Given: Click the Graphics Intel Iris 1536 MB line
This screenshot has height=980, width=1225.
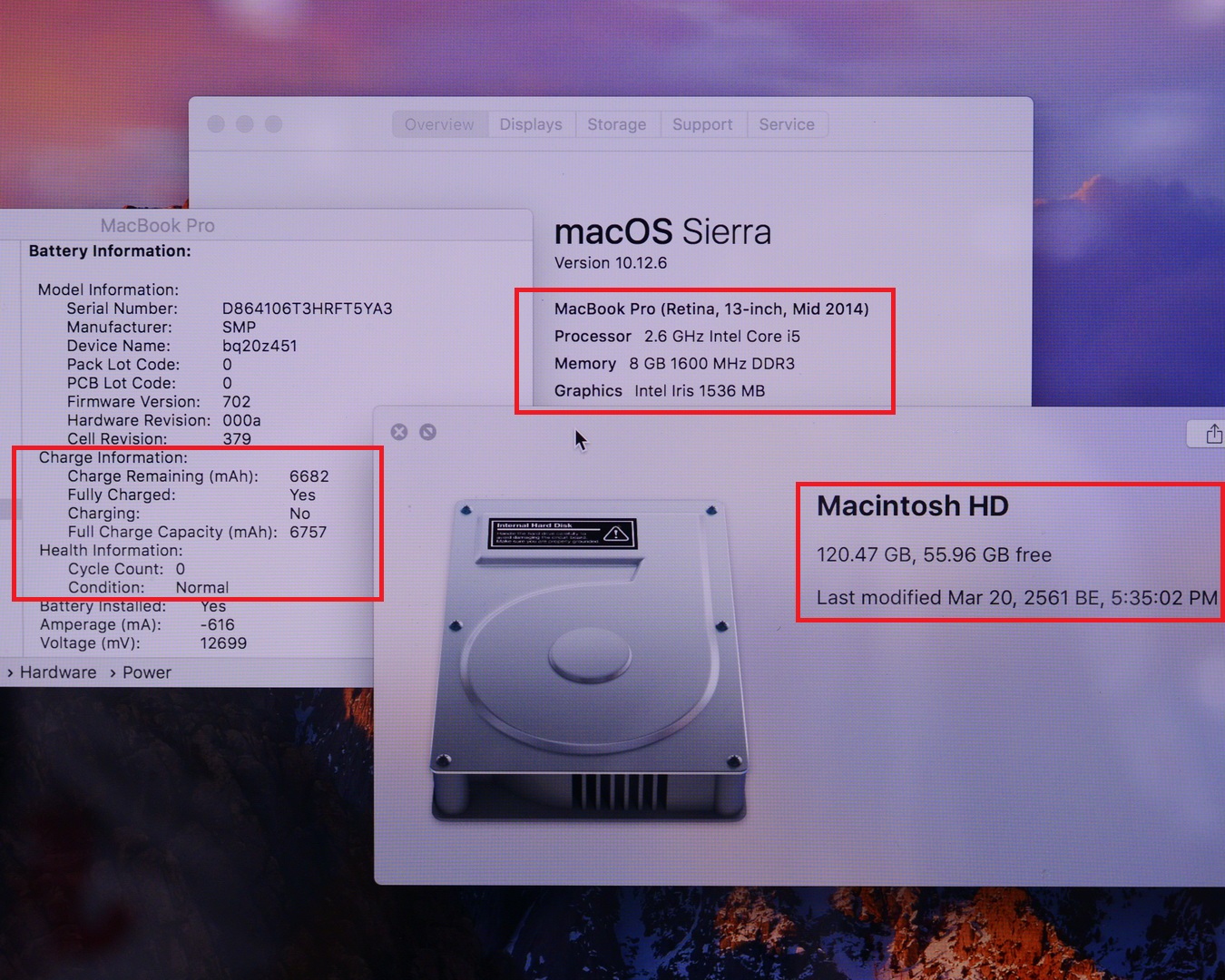Looking at the screenshot, I should tap(660, 391).
